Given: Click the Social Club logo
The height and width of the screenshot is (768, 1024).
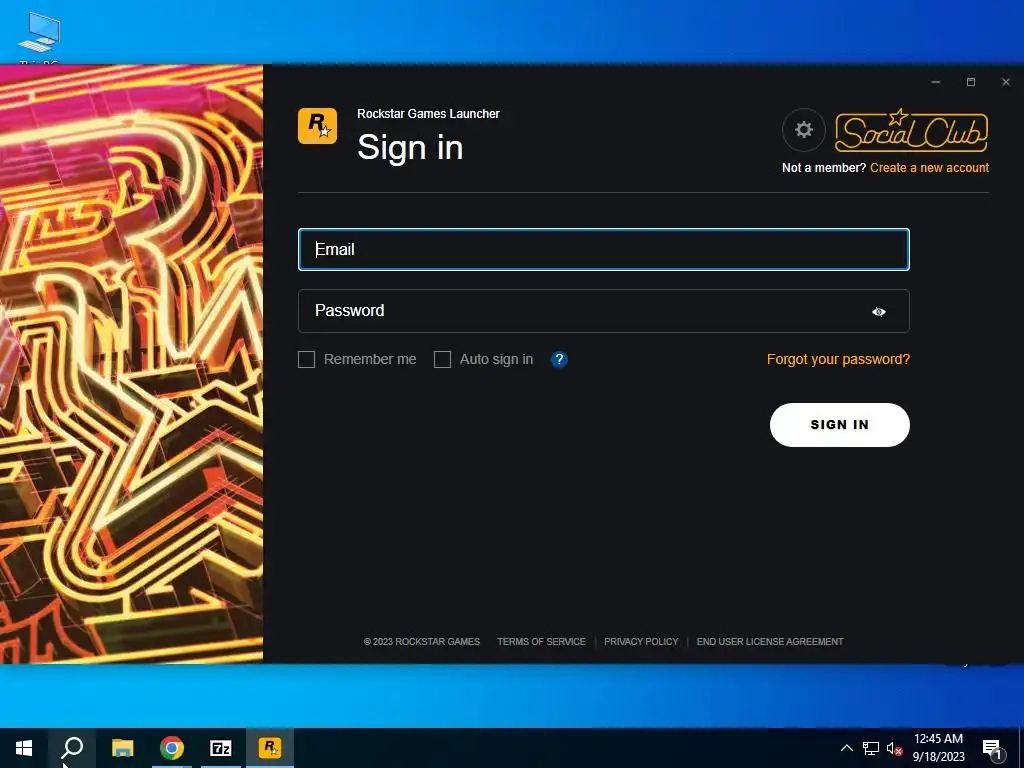Looking at the screenshot, I should [x=911, y=130].
